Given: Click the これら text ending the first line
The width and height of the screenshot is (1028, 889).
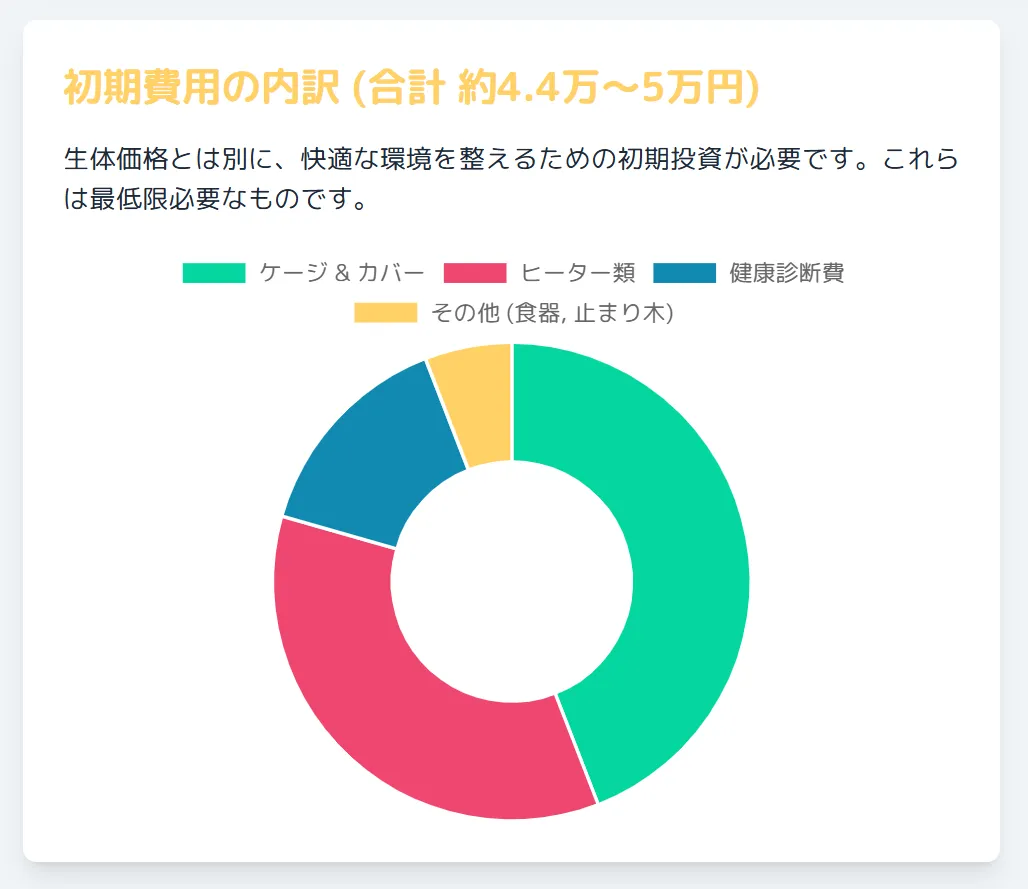Looking at the screenshot, I should 921,159.
